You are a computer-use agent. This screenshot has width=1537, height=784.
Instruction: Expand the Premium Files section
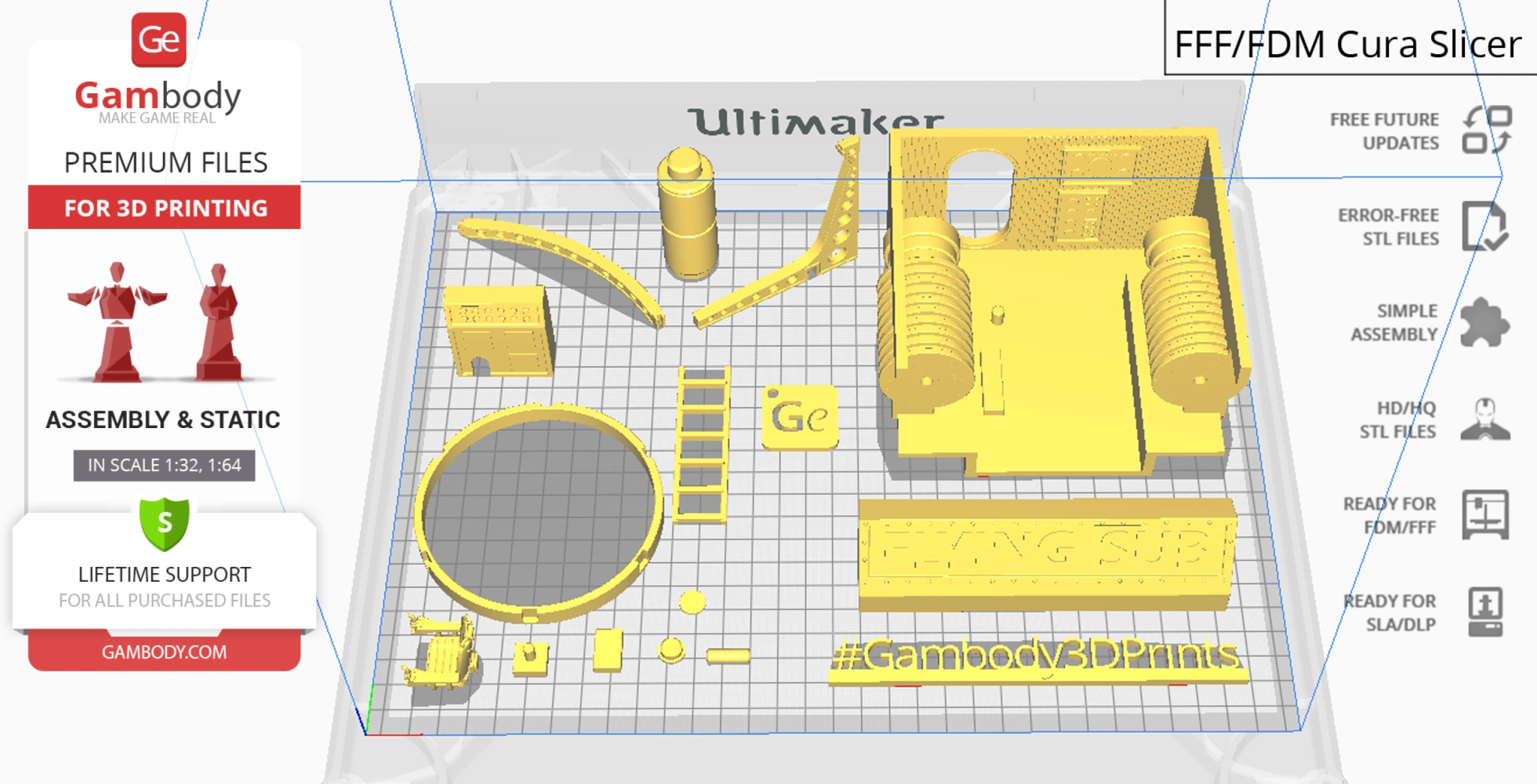coord(165,162)
